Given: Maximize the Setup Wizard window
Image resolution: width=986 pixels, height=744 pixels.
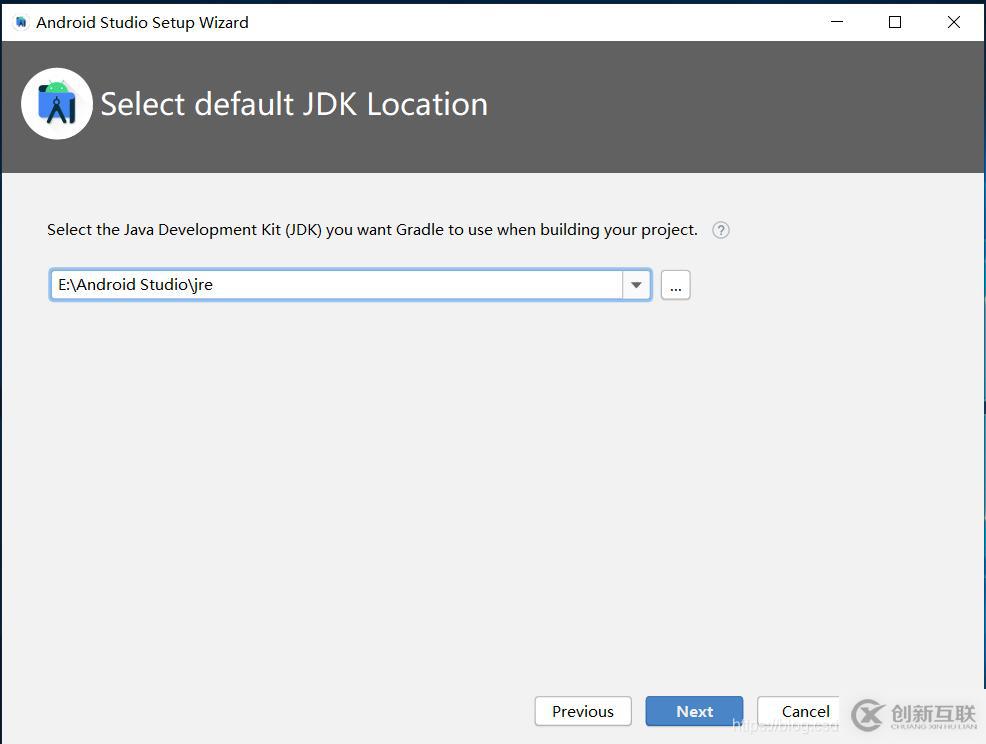Looking at the screenshot, I should click(895, 22).
